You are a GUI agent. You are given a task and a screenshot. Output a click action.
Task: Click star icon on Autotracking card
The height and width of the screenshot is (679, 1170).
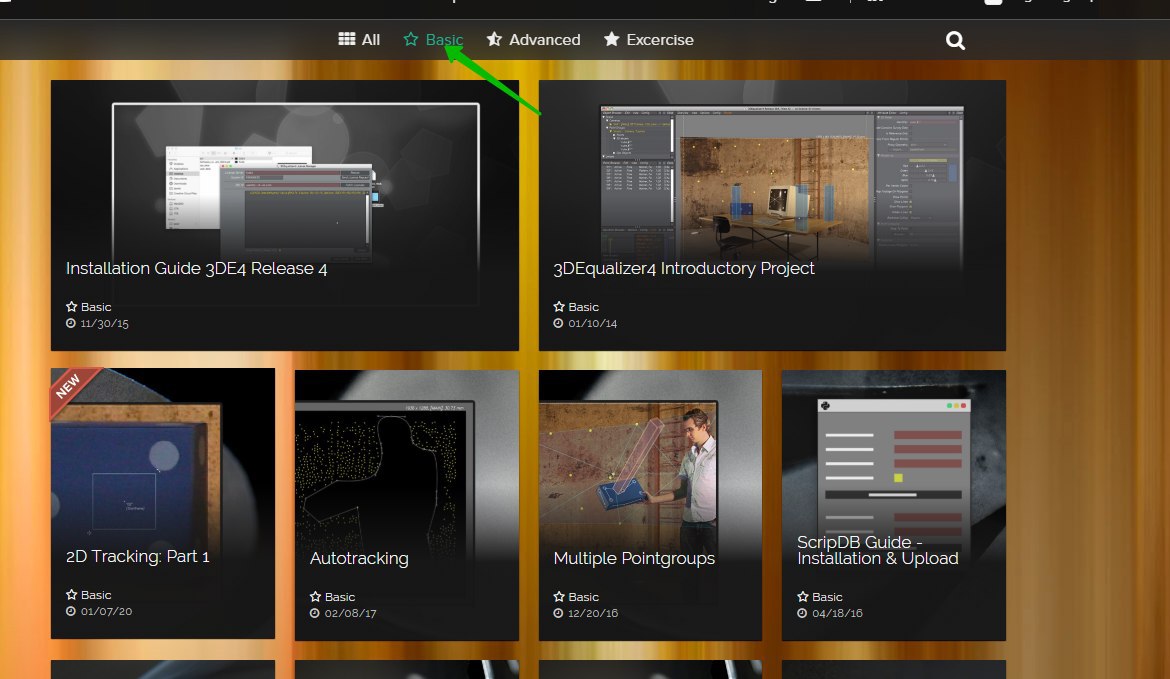click(x=316, y=597)
